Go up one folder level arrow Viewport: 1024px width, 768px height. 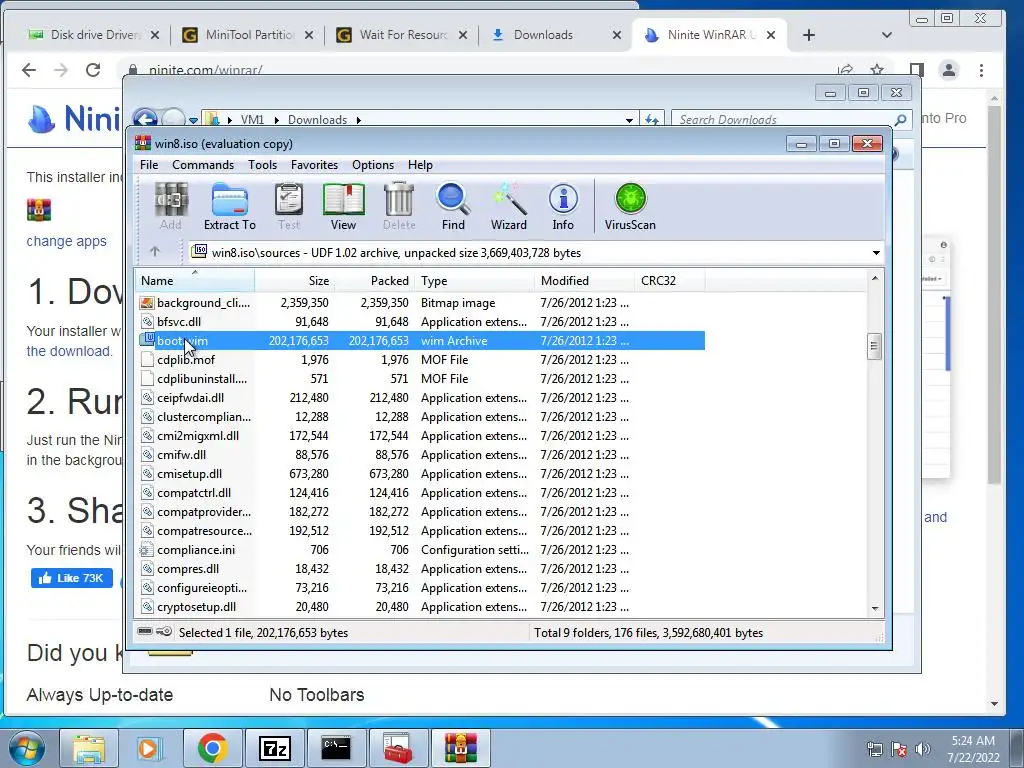pos(155,251)
